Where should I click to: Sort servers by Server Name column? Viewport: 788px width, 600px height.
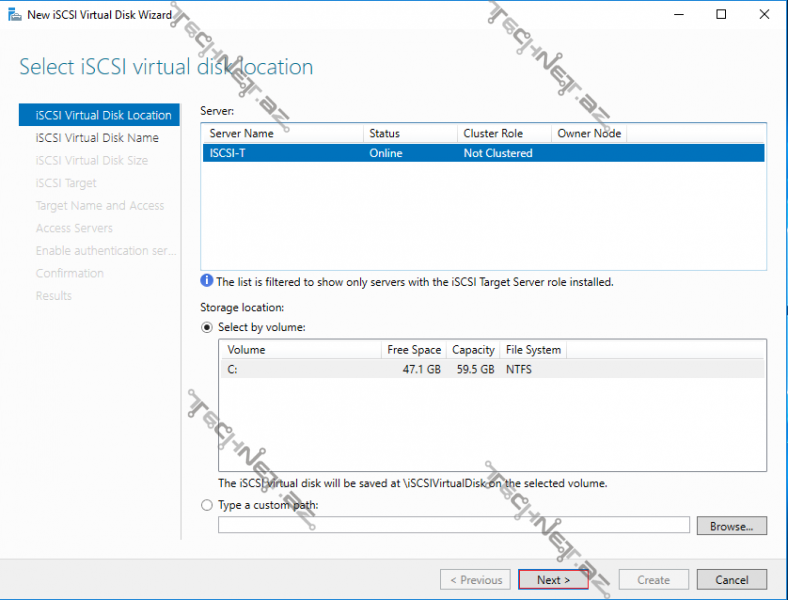[281, 133]
